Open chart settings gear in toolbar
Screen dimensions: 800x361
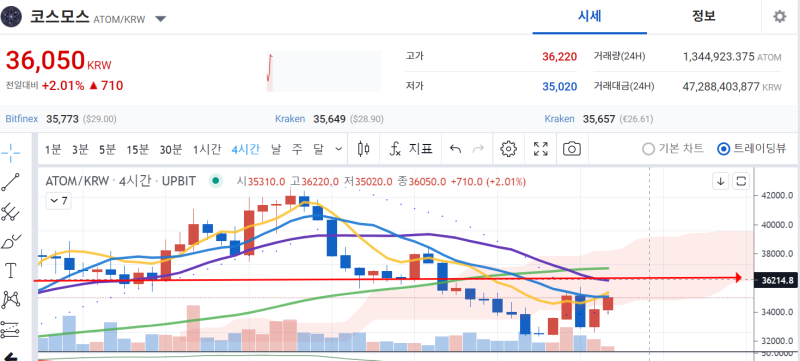tap(508, 149)
